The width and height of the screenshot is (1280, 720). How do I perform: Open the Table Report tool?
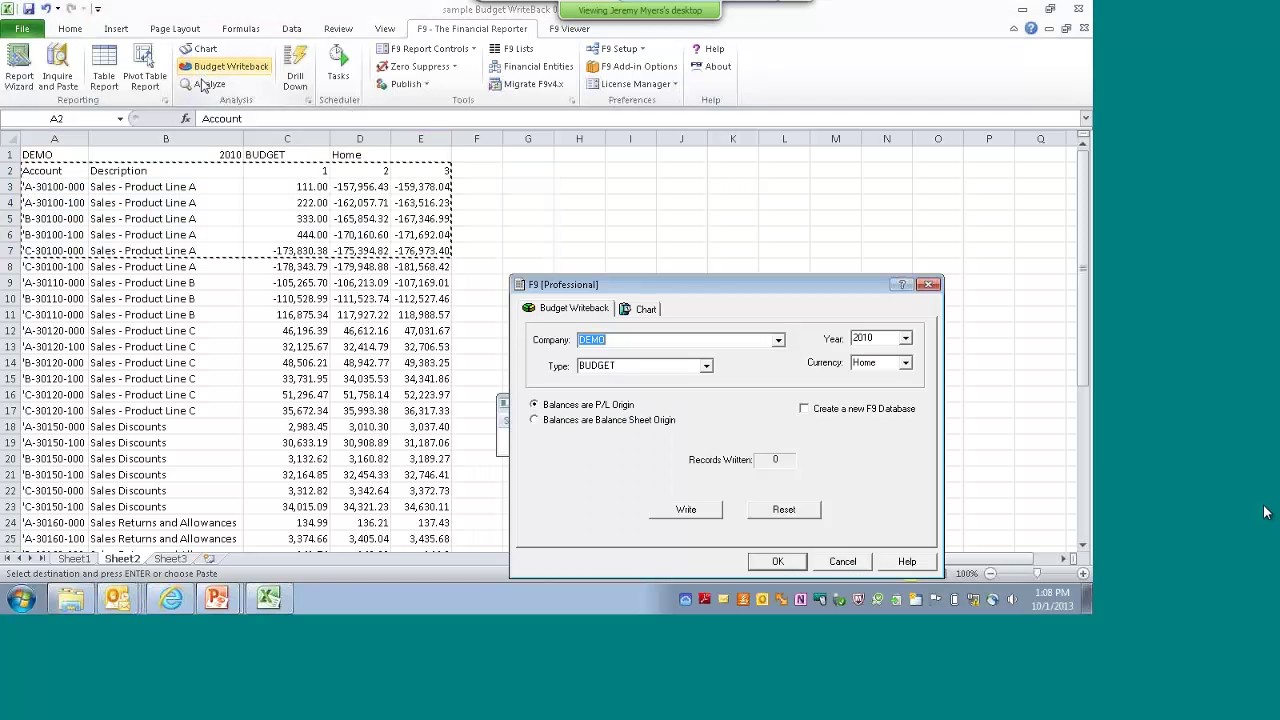pyautogui.click(x=104, y=68)
